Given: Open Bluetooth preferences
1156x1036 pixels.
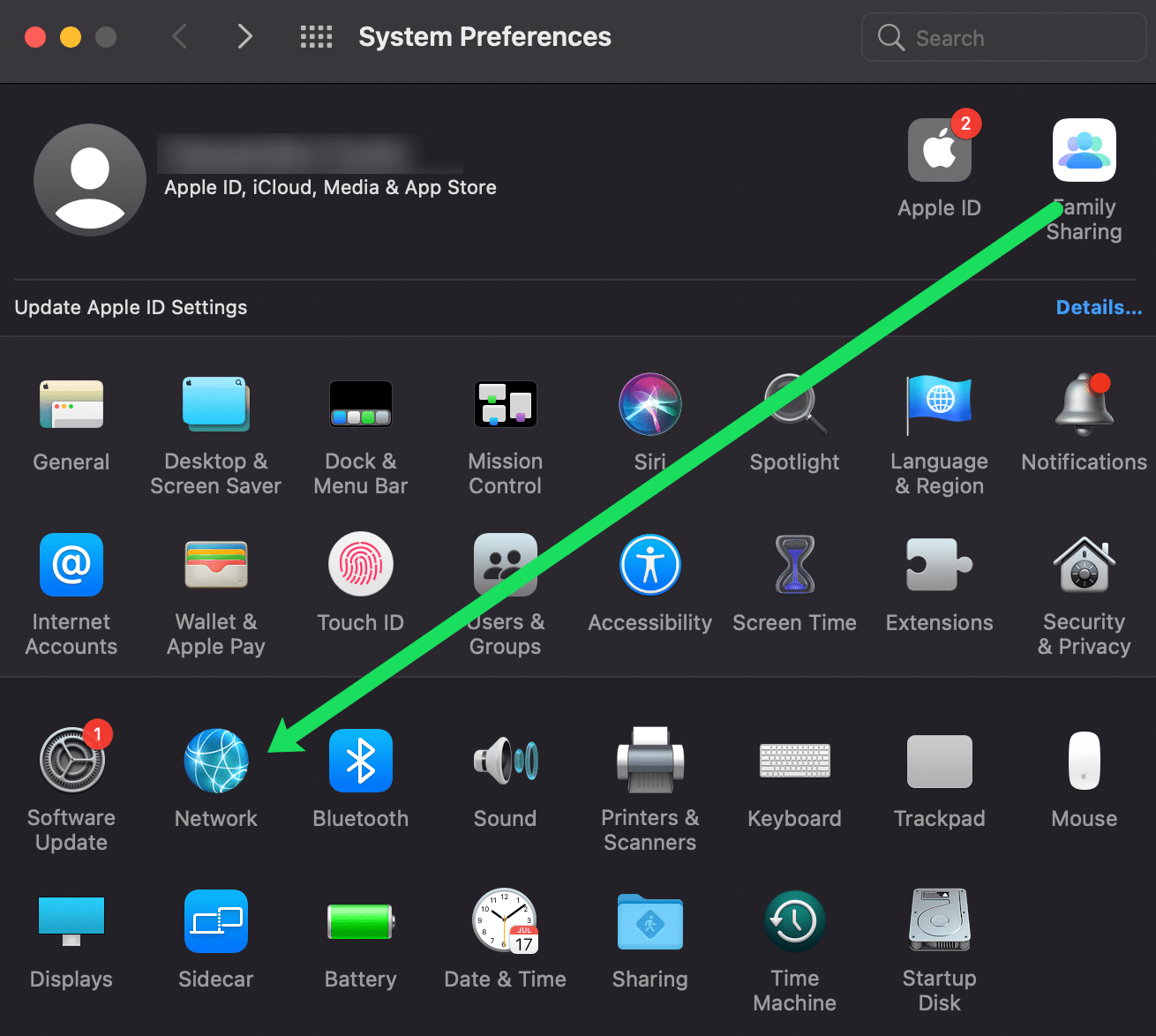Looking at the screenshot, I should coord(360,761).
